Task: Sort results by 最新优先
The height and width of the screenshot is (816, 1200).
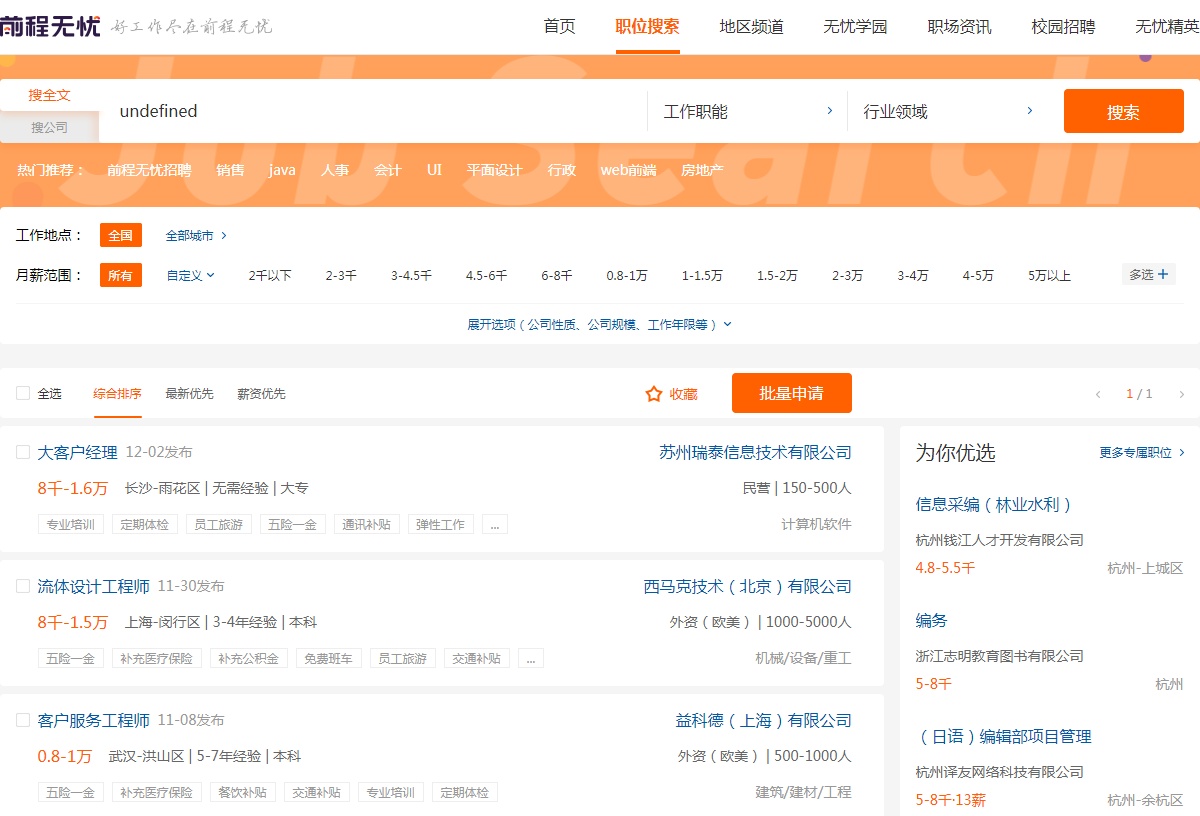Action: [x=189, y=394]
